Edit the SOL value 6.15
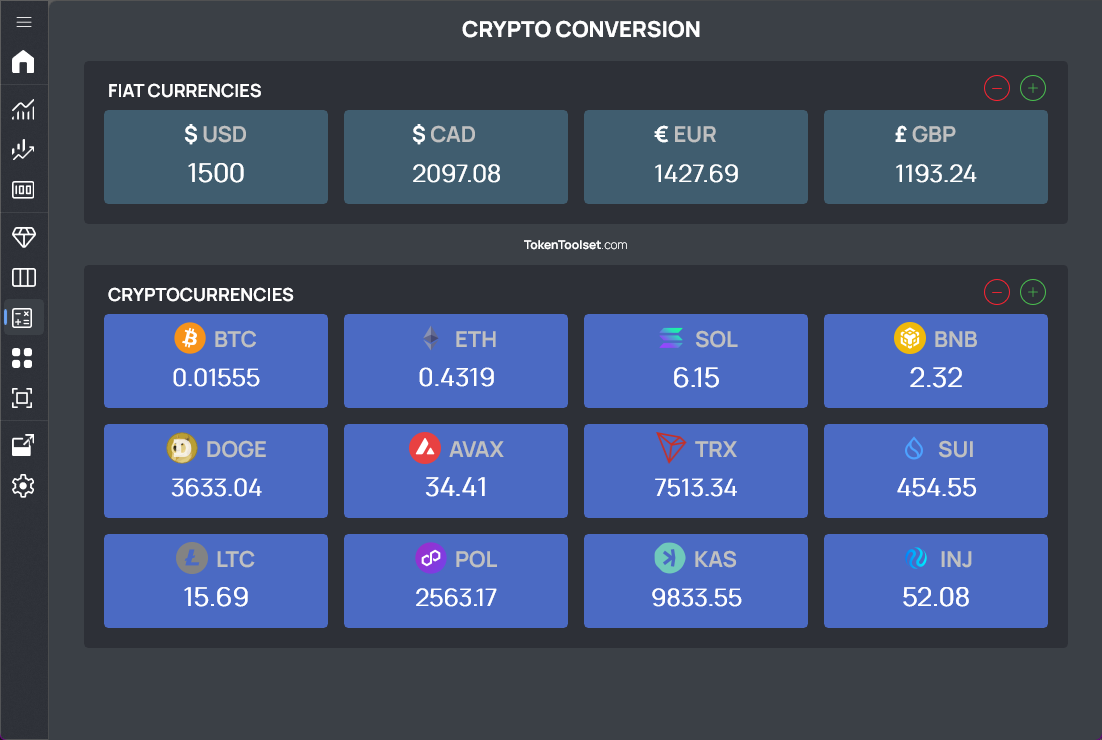Viewport: 1102px width, 740px height. click(696, 378)
